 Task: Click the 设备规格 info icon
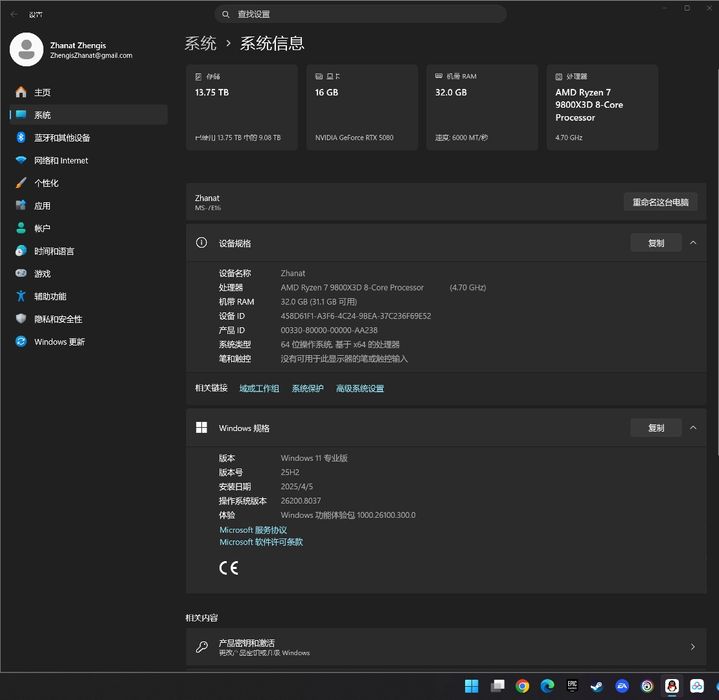(x=201, y=243)
